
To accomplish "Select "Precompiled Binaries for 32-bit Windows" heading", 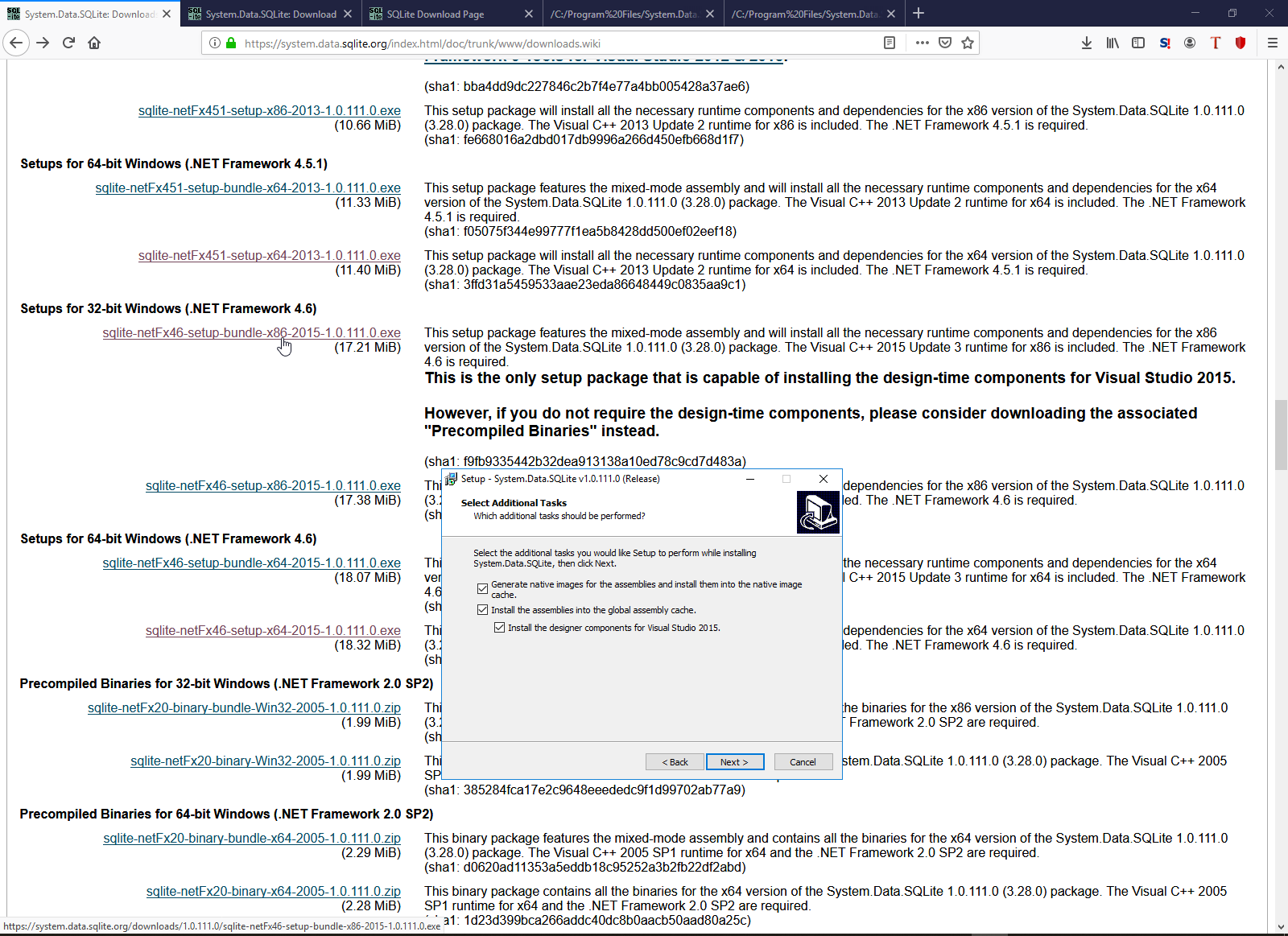I will click(226, 684).
